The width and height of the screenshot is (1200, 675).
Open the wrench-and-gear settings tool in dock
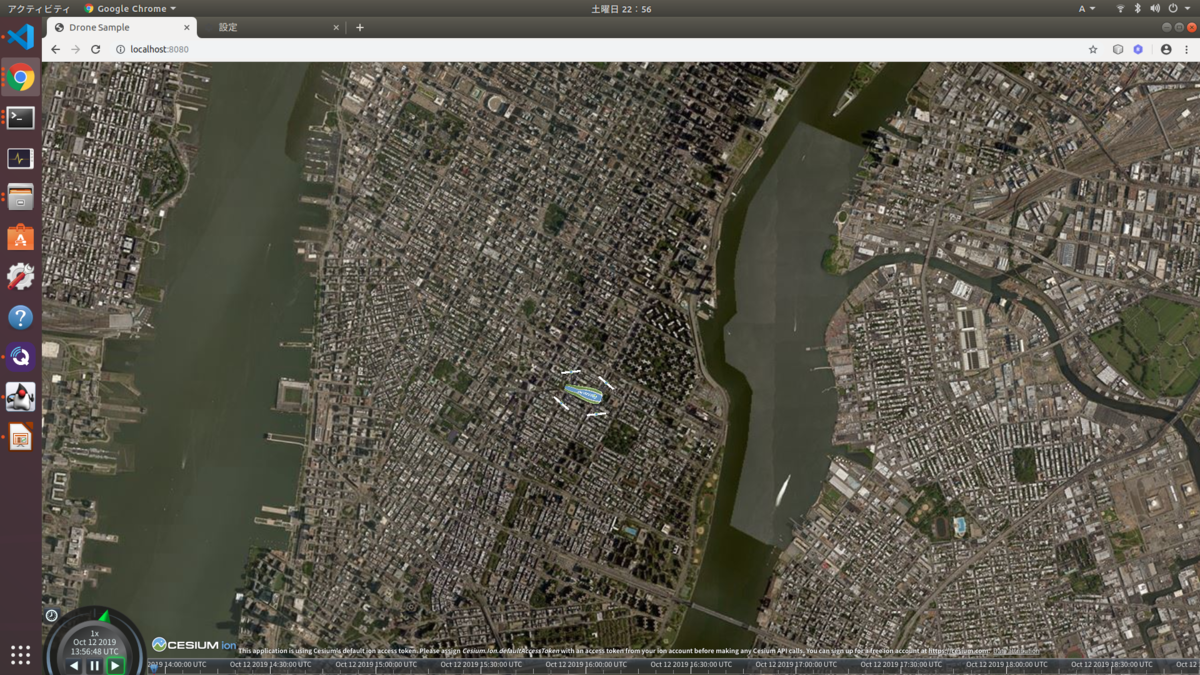(x=20, y=277)
